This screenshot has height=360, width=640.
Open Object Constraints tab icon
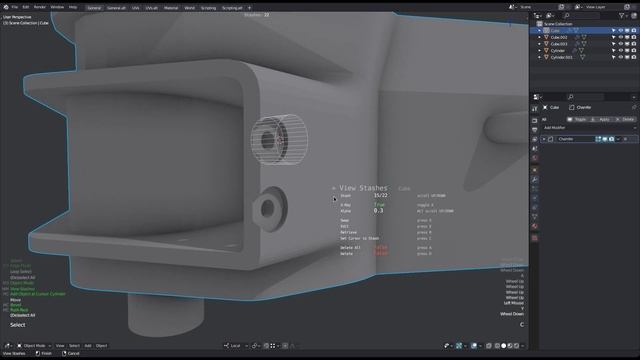pyautogui.click(x=535, y=208)
